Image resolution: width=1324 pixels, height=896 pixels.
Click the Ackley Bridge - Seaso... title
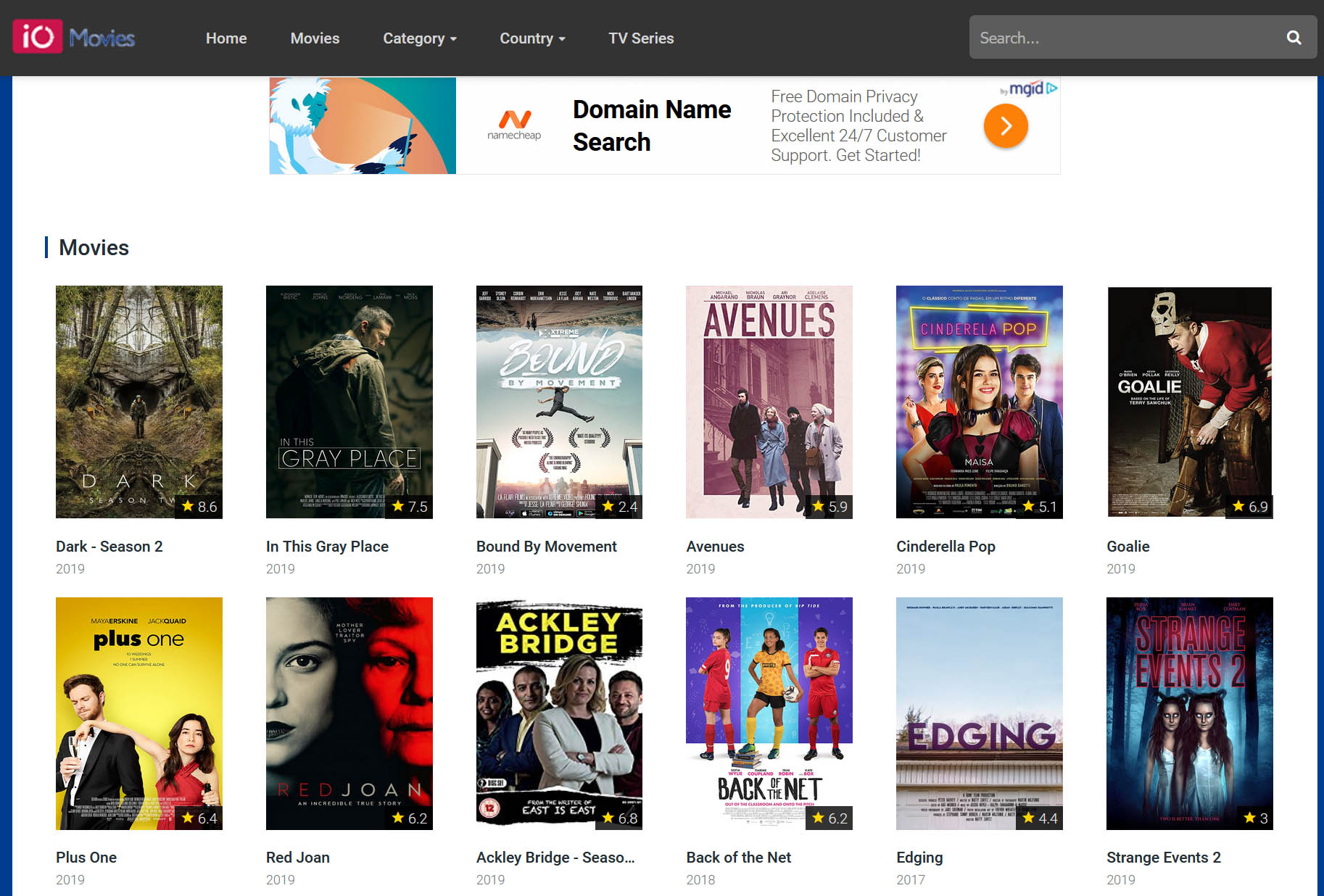coord(555,858)
